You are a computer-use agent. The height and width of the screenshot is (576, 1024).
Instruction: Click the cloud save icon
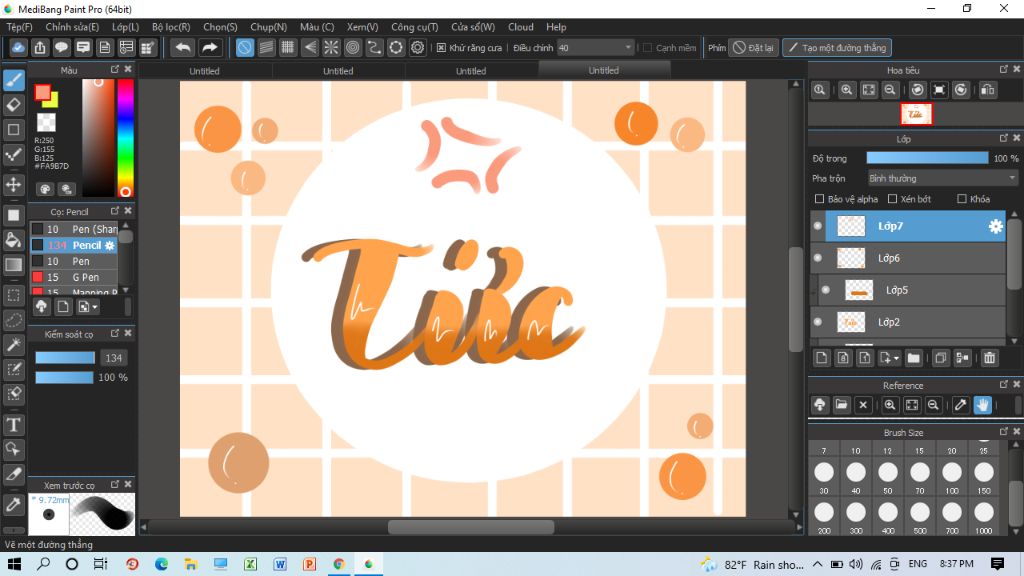(18, 48)
